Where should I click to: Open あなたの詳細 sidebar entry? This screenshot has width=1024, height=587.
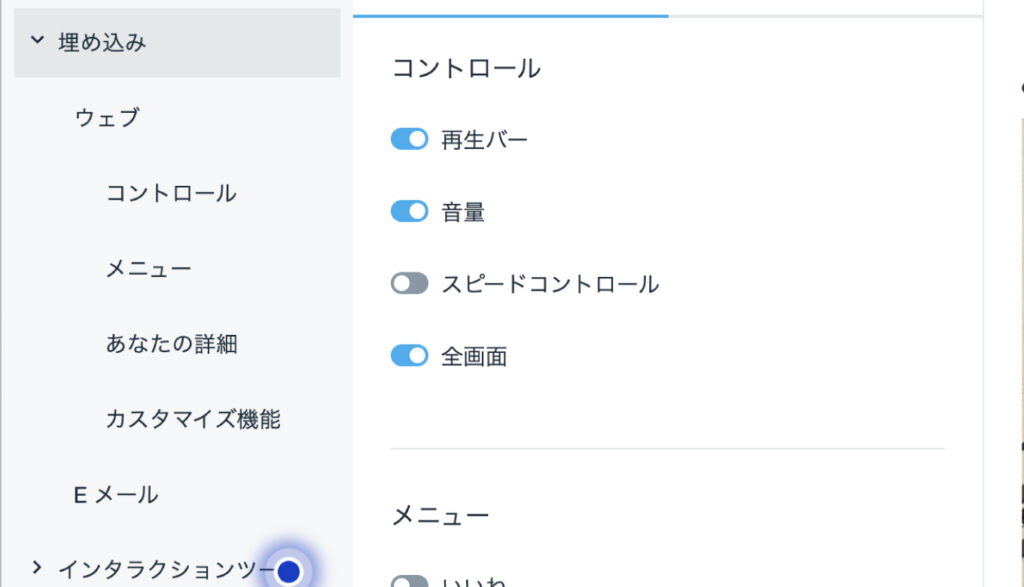pos(171,343)
